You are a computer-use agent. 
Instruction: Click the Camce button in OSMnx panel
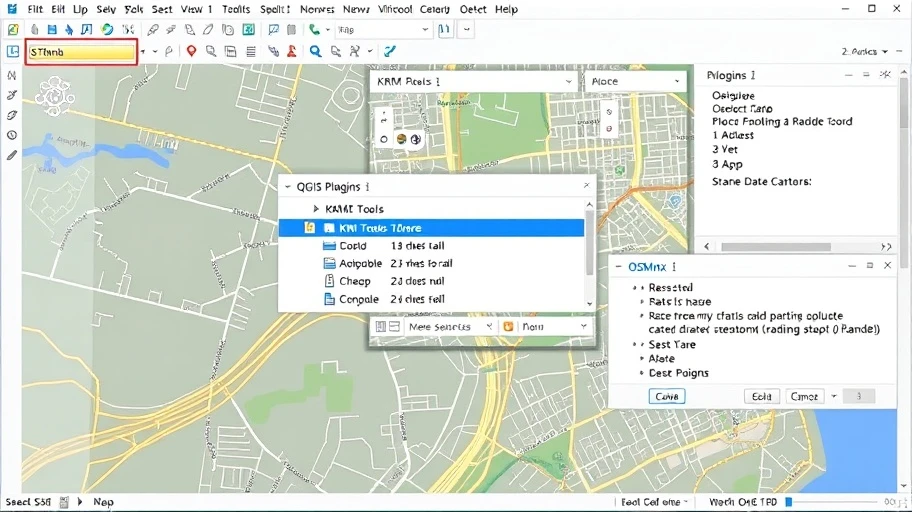coord(804,396)
